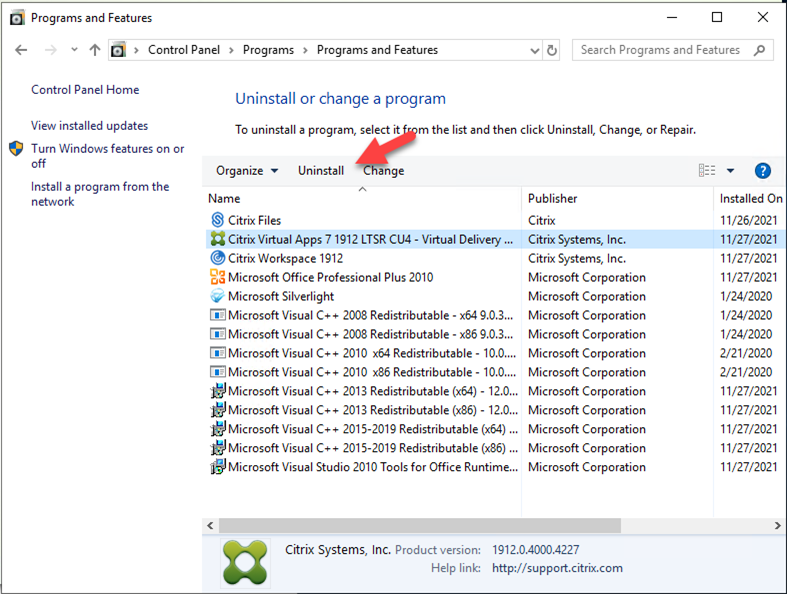Click icon of Visual C++ 2013 Redistributable (x64)
Screen dimensions: 787x594
pyautogui.click(x=217, y=391)
